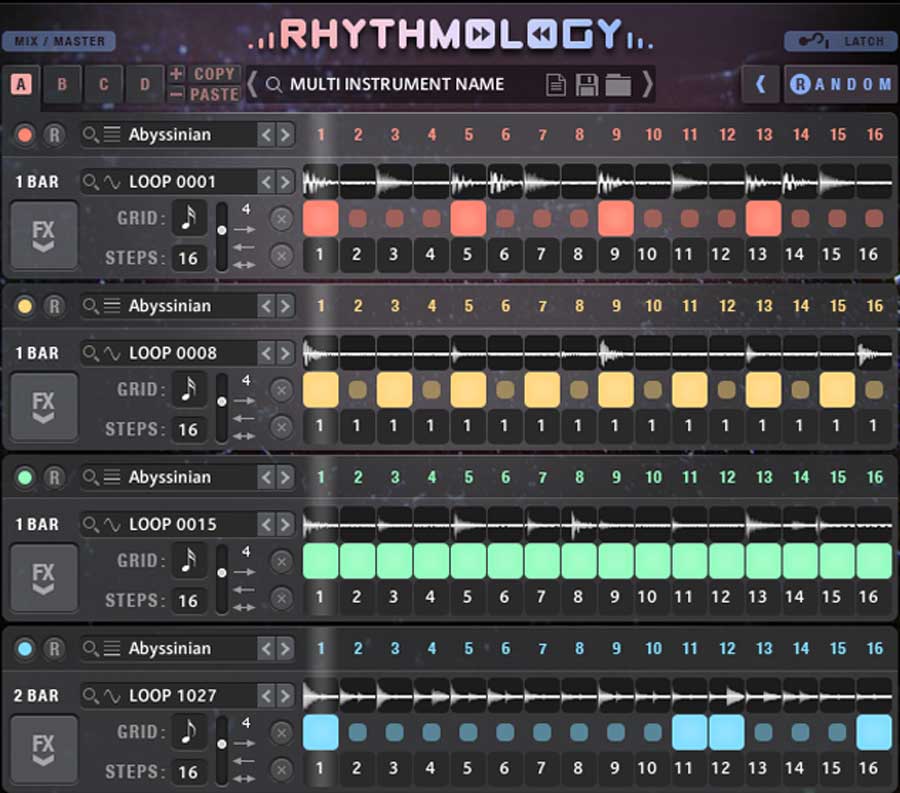Previous instrument arrow on yellow Abyssinian
Screen dimensions: 900x793
click(x=266, y=306)
